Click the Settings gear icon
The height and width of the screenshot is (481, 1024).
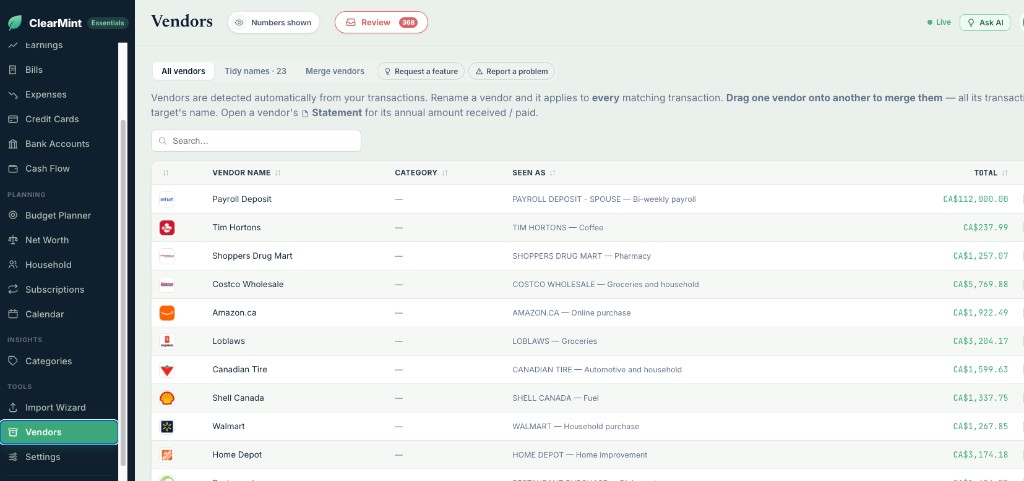coord(13,457)
